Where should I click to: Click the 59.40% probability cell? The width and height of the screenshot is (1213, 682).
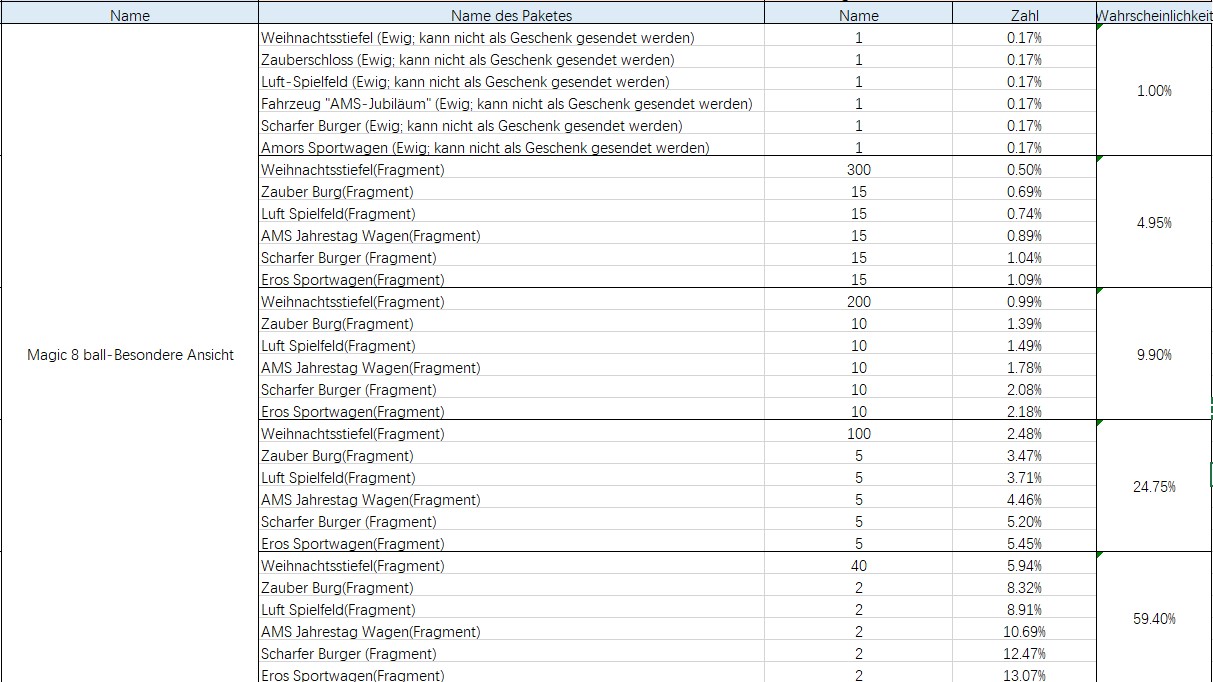click(x=1155, y=618)
